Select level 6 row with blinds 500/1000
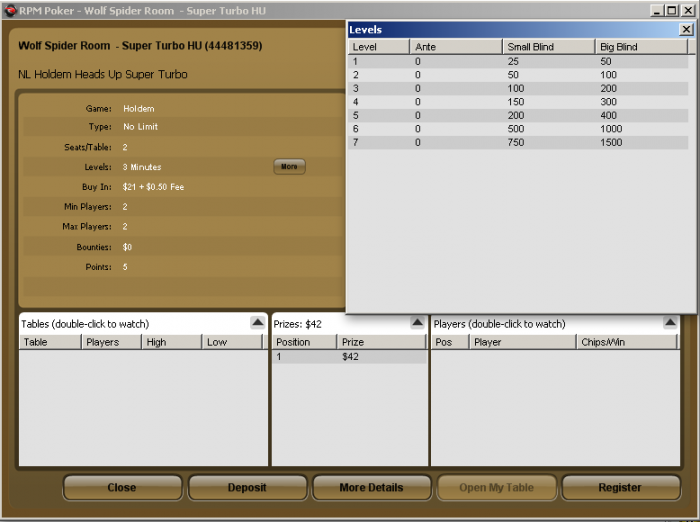Screen dimensions: 700x522 click(x=518, y=129)
